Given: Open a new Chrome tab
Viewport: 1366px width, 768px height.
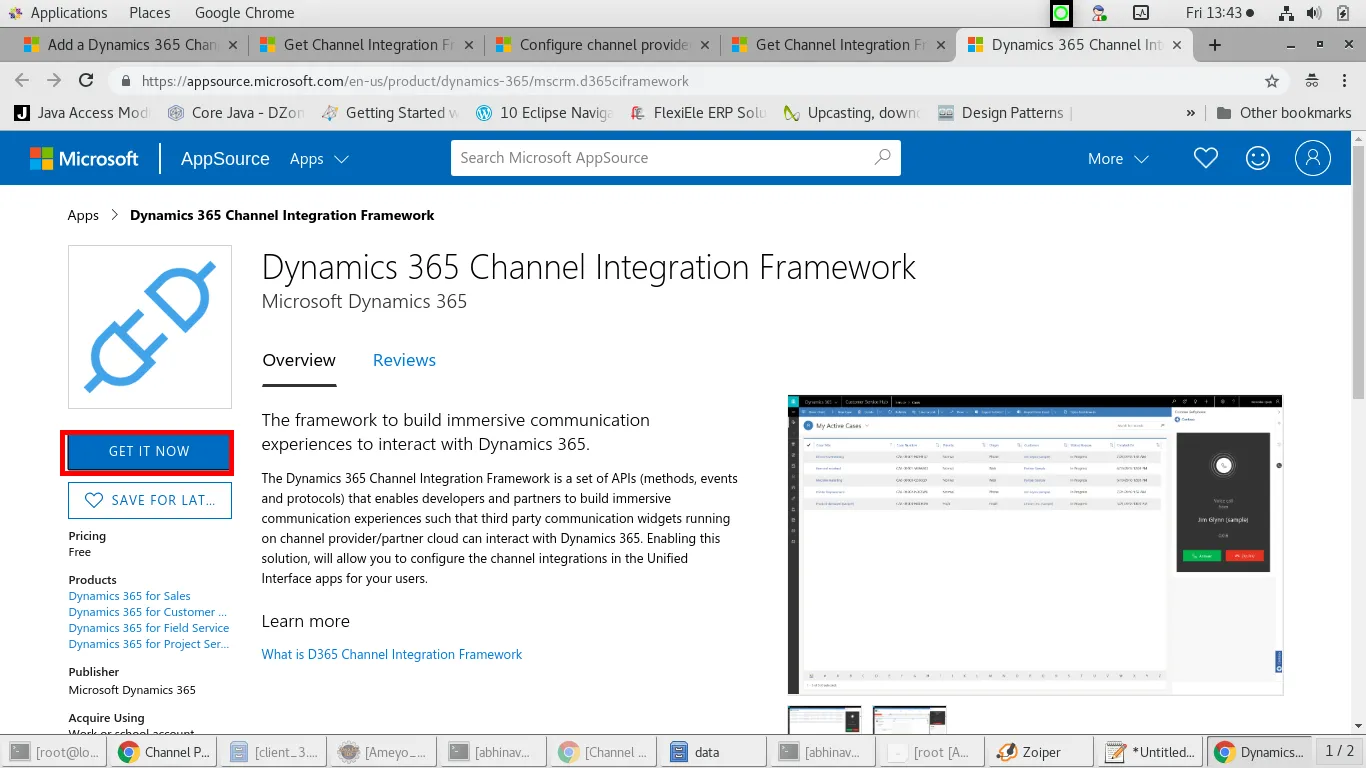Looking at the screenshot, I should tap(1215, 45).
